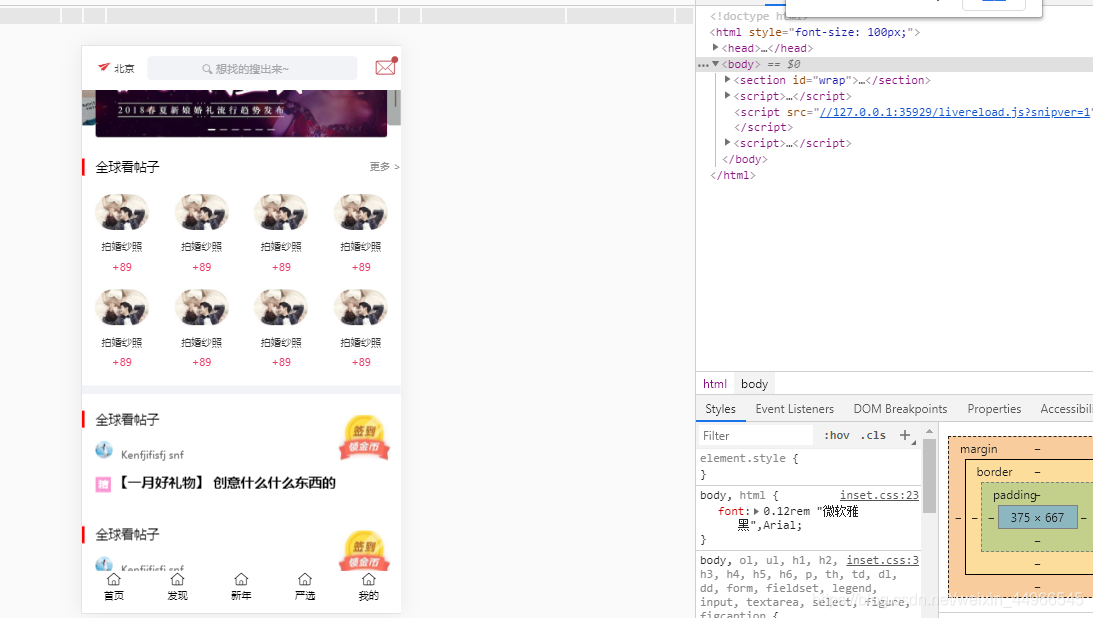Expand the font shorthand property triangle
The width and height of the screenshot is (1093, 618).
coord(756,511)
